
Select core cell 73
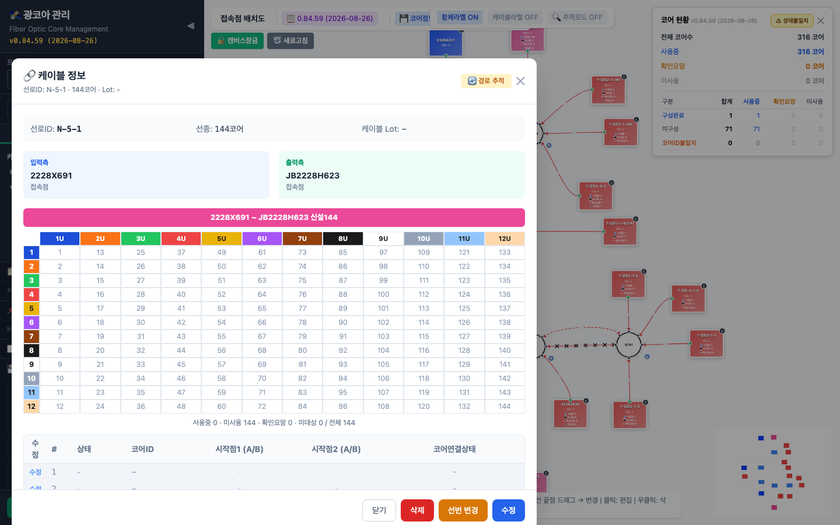click(x=302, y=252)
